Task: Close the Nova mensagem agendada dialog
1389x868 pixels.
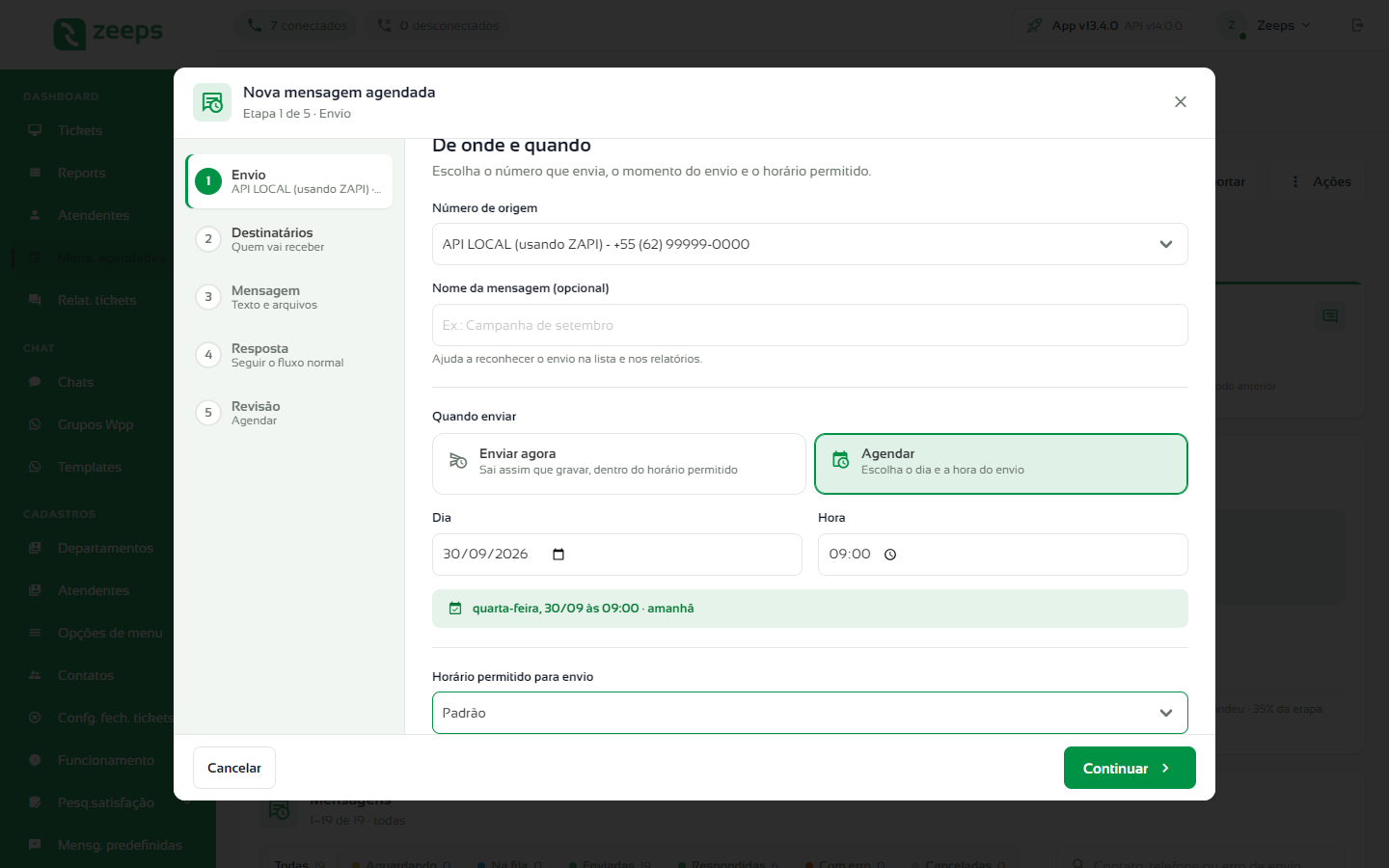Action: [x=1181, y=102]
